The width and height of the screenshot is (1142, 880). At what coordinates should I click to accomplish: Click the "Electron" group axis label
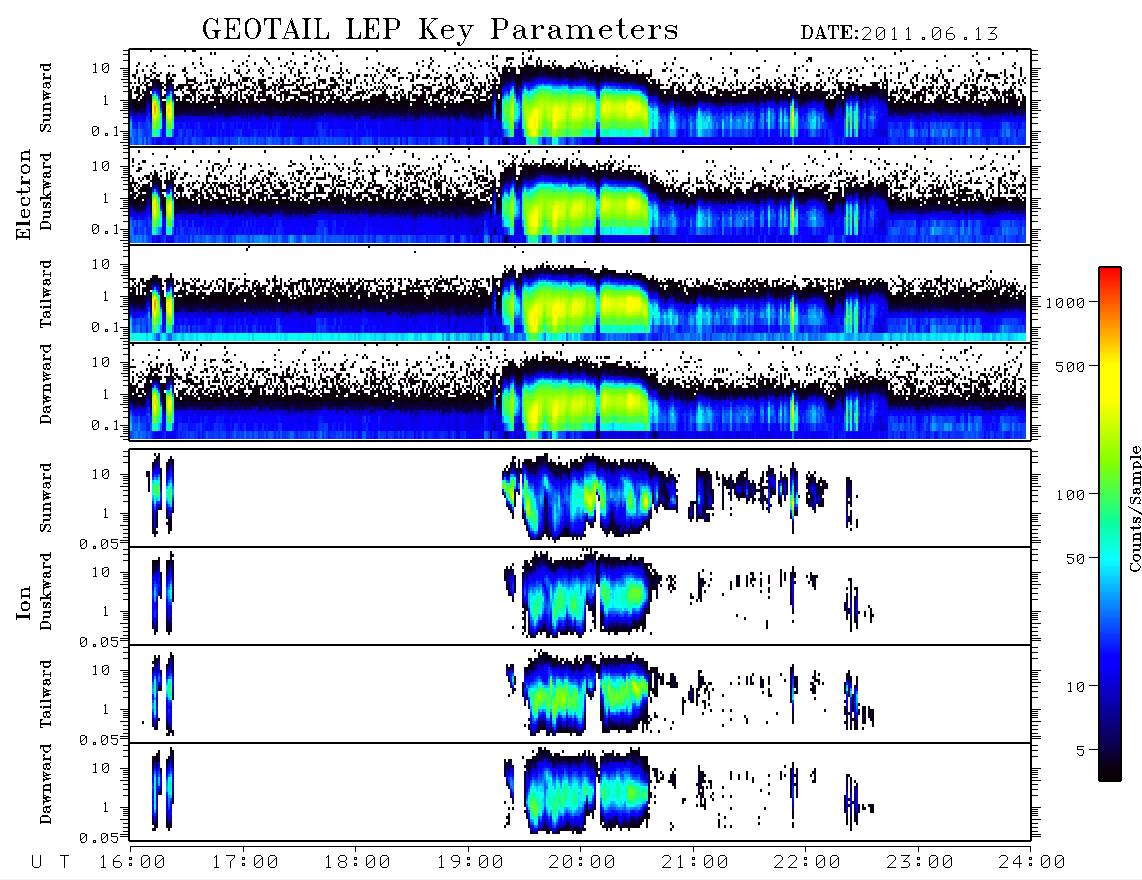(x=23, y=194)
